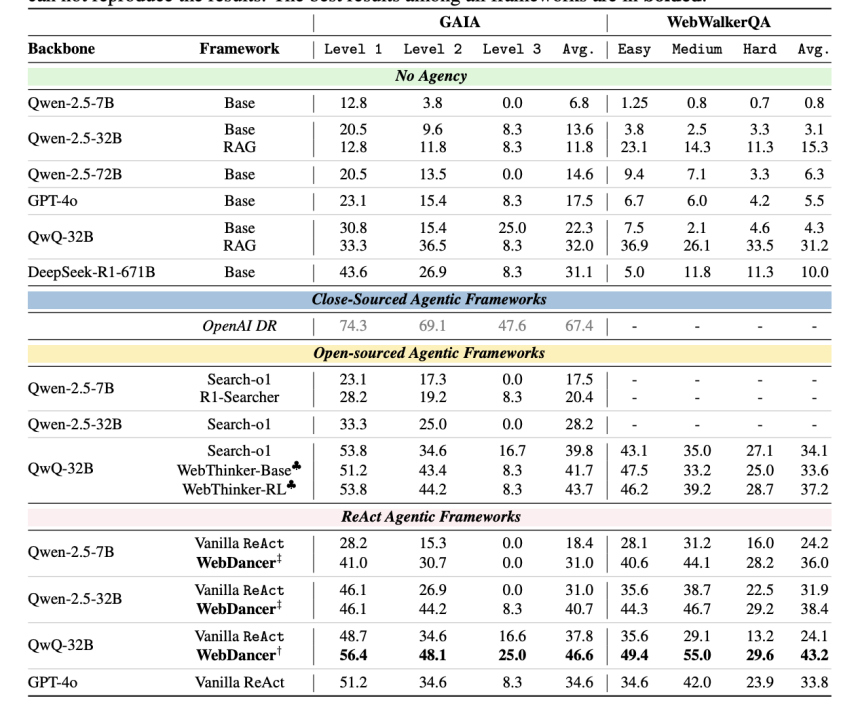858x720 pixels.
Task: Select the Easy column header
Action: pyautogui.click(x=634, y=50)
